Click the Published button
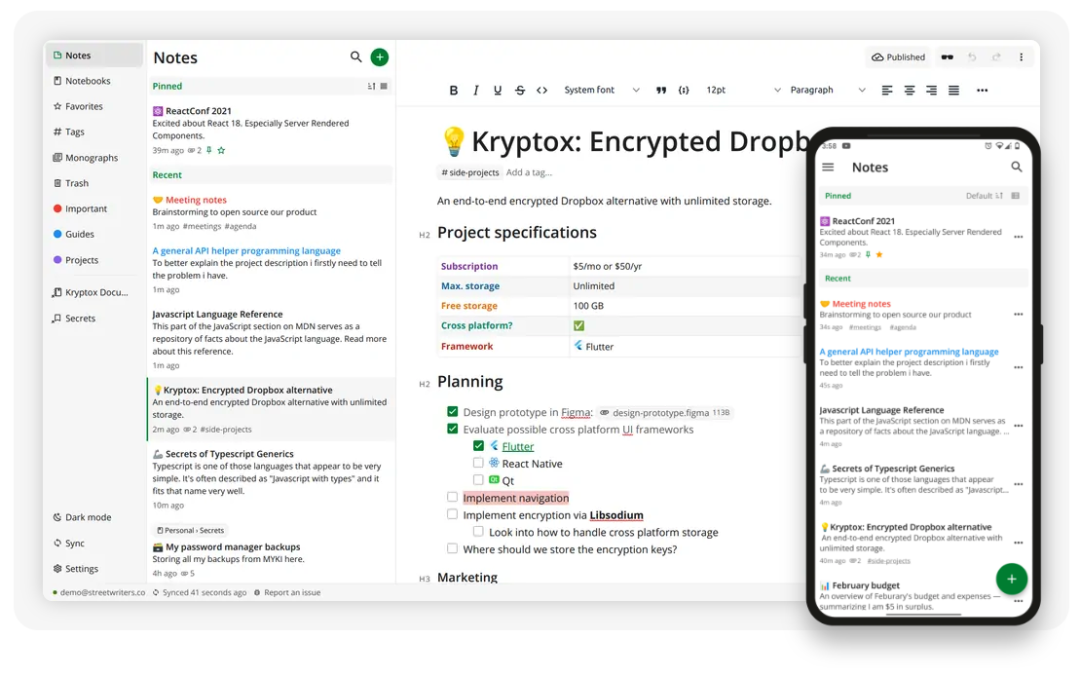 (x=898, y=57)
